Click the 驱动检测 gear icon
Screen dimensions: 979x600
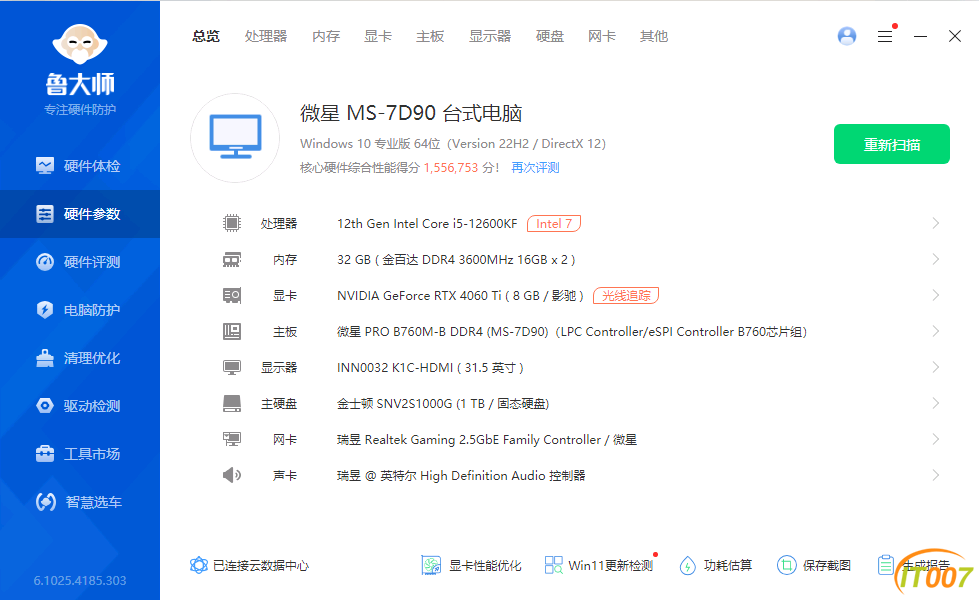click(45, 406)
